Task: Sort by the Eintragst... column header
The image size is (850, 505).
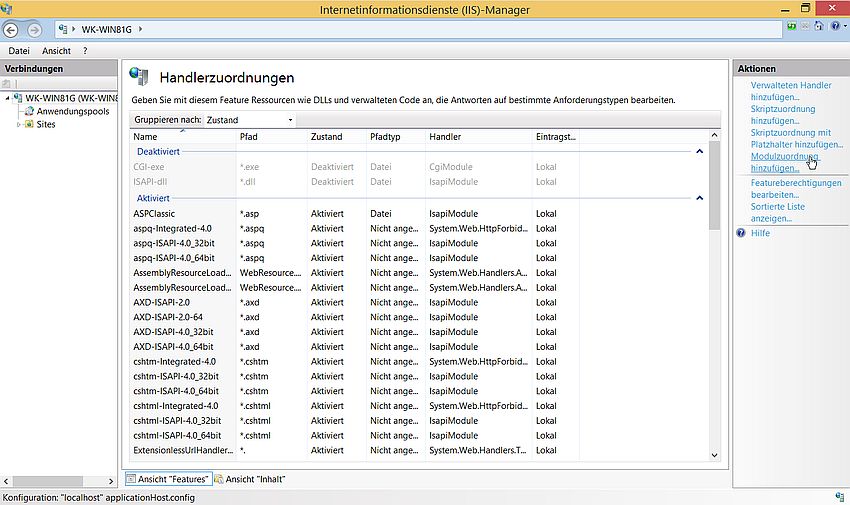Action: [556, 137]
